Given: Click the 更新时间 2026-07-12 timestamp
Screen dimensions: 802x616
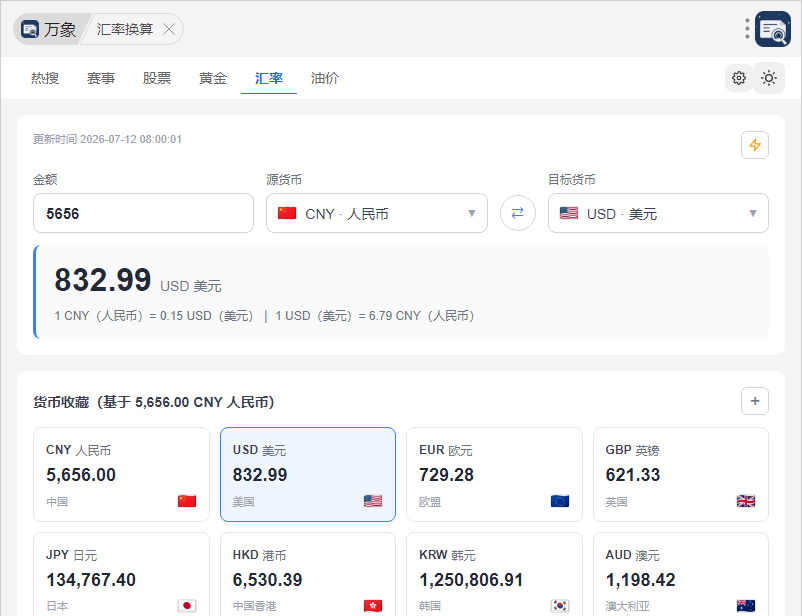Looking at the screenshot, I should coord(107,139).
